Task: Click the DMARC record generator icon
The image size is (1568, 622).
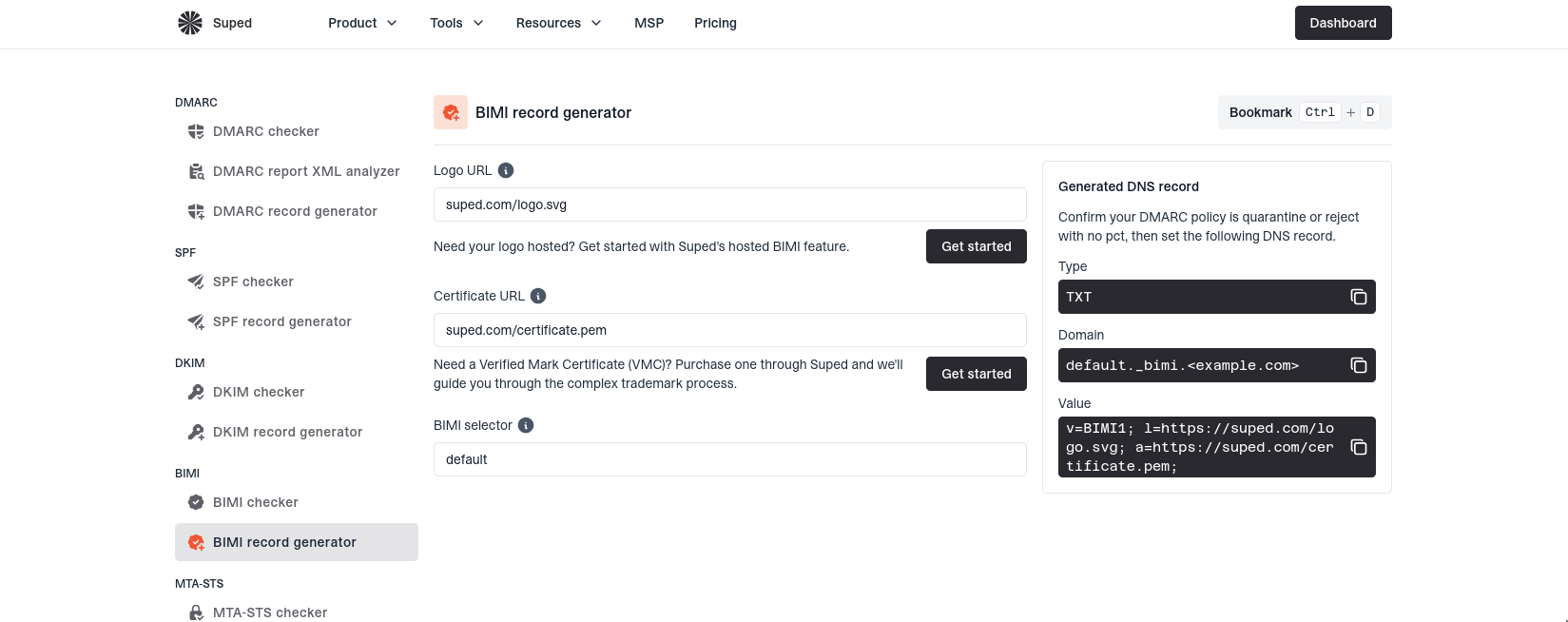Action: coord(196,211)
